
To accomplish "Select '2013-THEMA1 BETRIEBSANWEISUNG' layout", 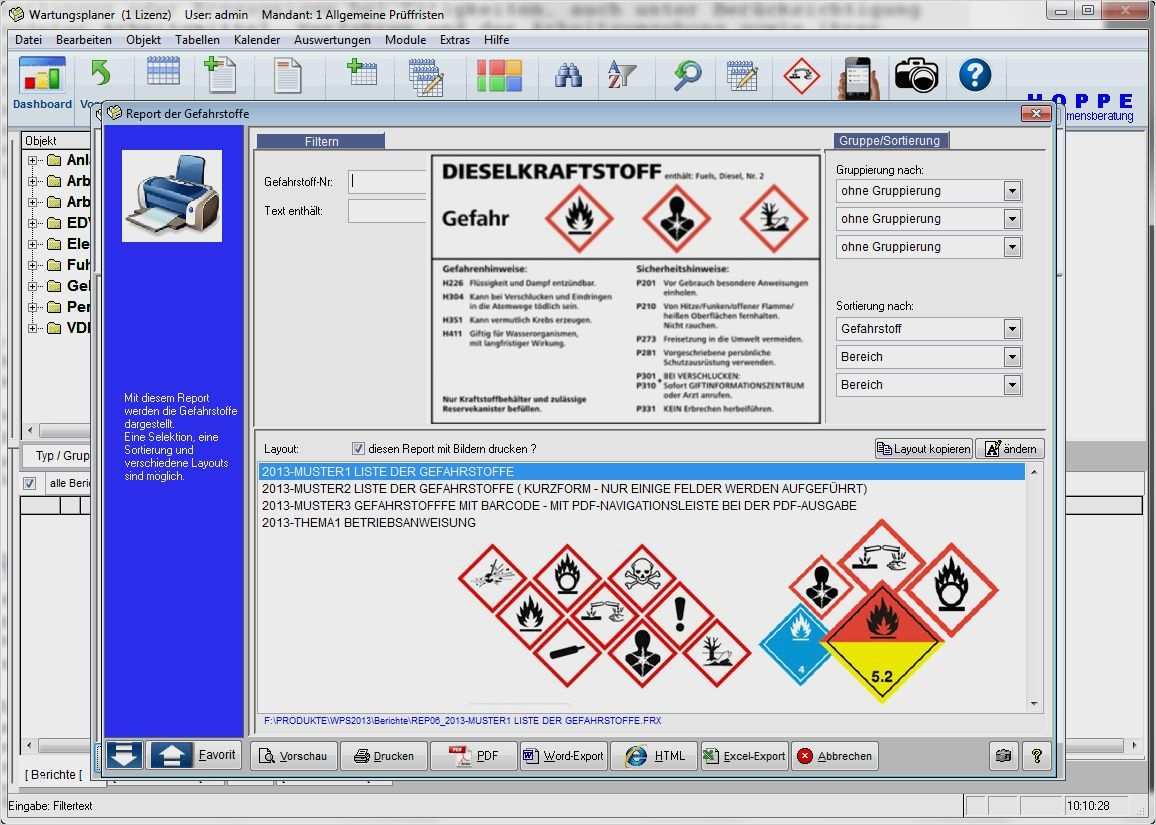I will (x=368, y=523).
